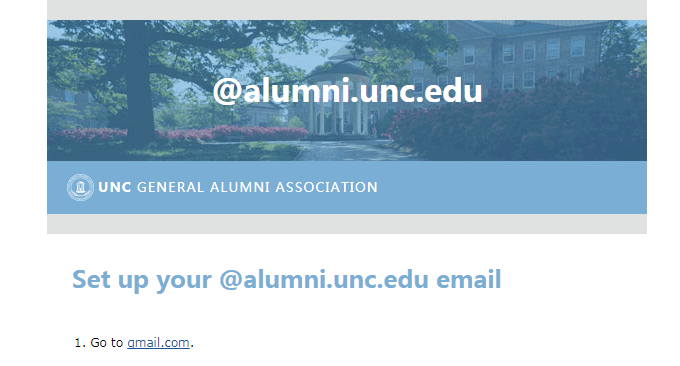Open the gmail.com link
Image resolution: width=680 pixels, height=366 pixels.
click(x=158, y=343)
